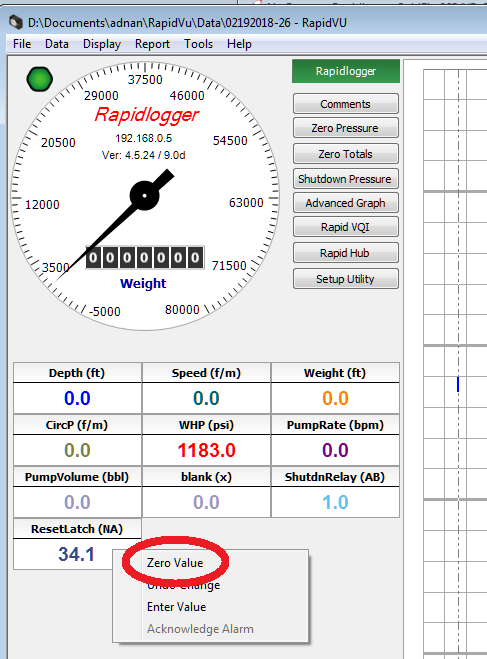Click the ShutdnRelay (AB) value 1.0
Viewport: 487px width, 659px height.
pyautogui.click(x=335, y=502)
